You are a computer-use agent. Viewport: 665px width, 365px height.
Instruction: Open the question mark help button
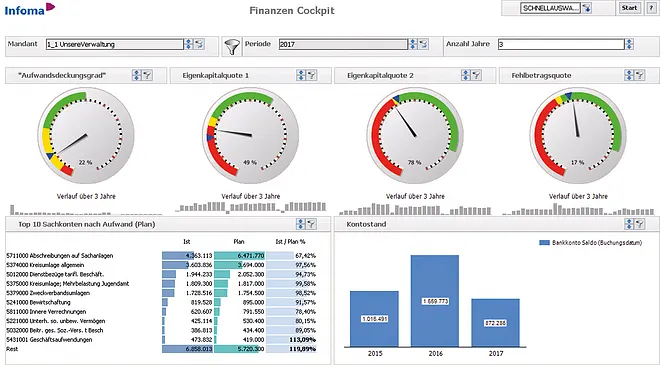coord(651,8)
